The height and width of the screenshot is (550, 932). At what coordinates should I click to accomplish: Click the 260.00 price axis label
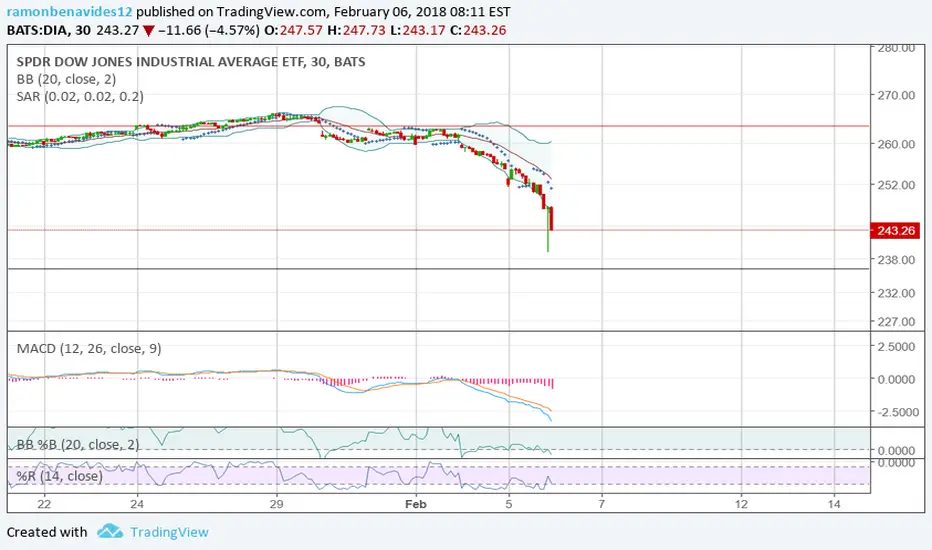[896, 144]
